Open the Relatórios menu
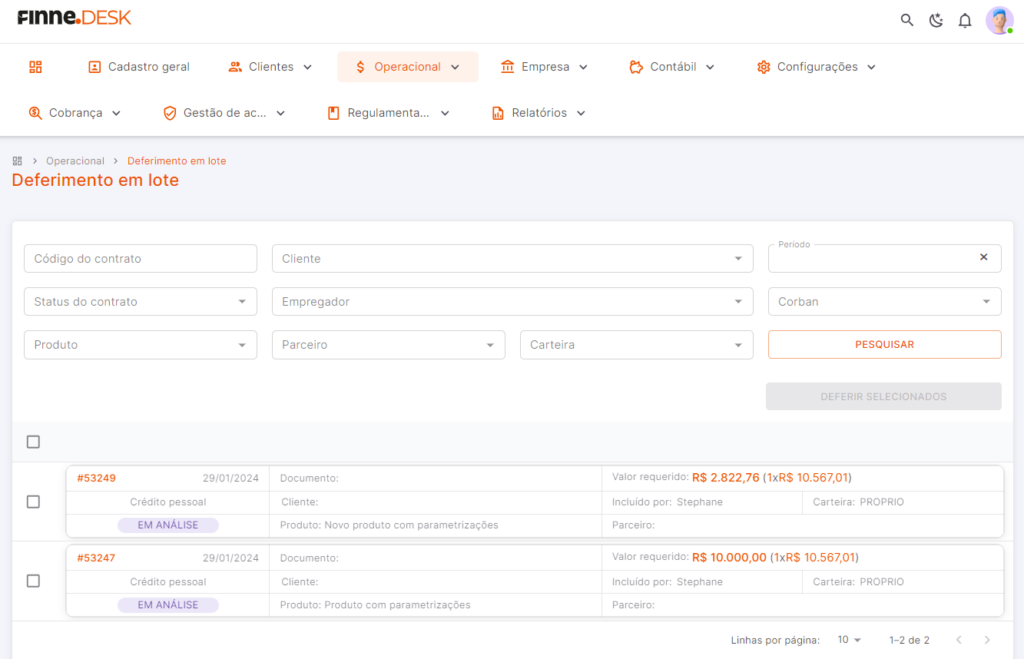1024x659 pixels. point(539,113)
